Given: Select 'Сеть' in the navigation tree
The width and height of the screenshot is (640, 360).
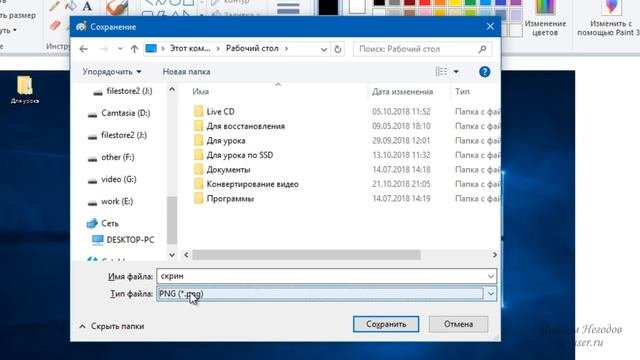Looking at the screenshot, I should click(109, 223).
